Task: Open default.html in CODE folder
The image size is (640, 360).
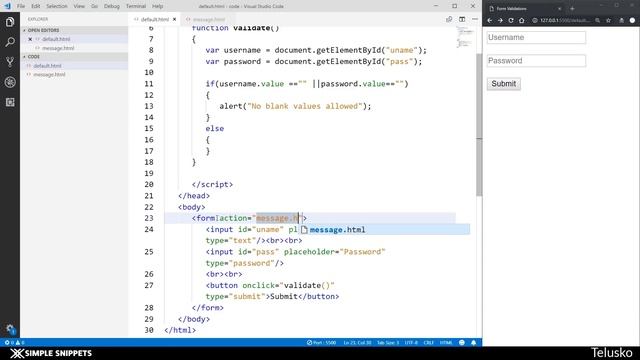Action: [47, 66]
